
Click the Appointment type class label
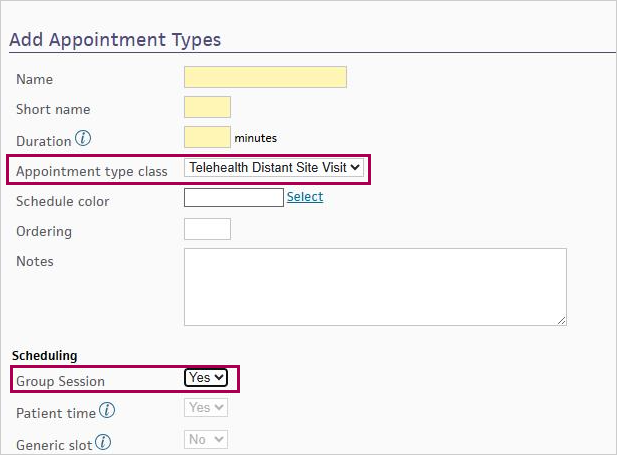pyautogui.click(x=92, y=172)
